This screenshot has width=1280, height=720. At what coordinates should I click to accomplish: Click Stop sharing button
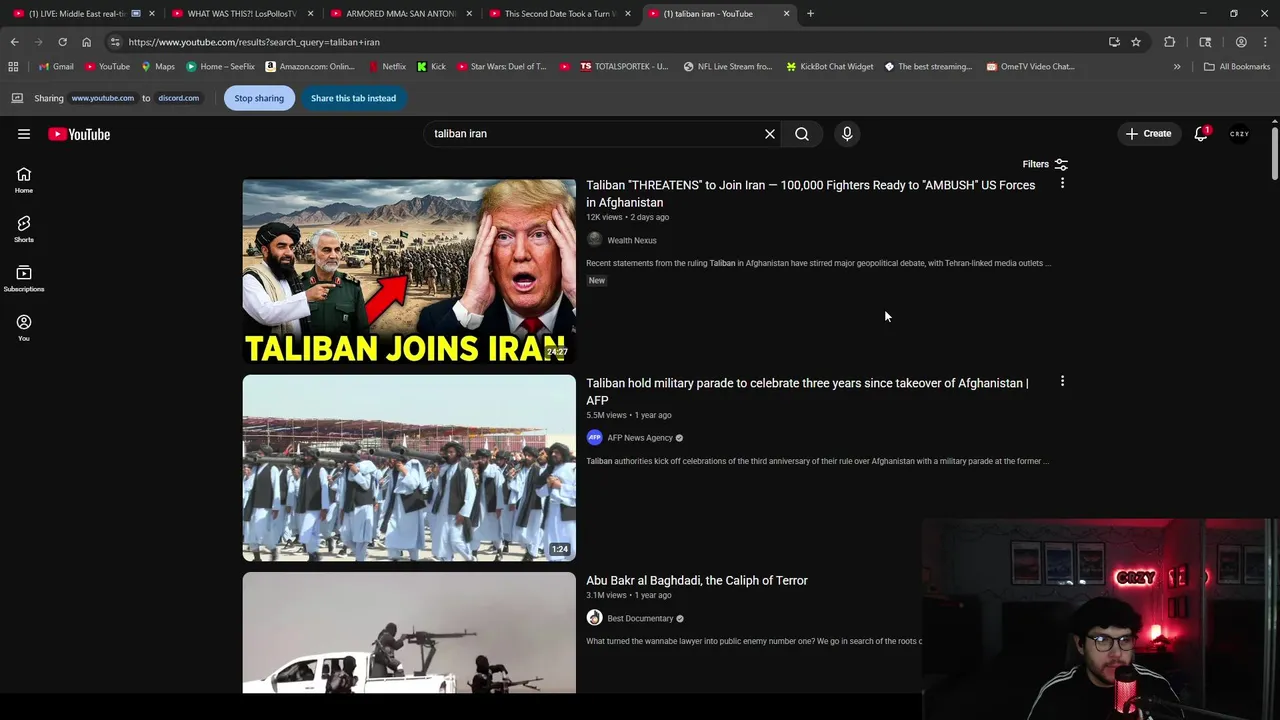pyautogui.click(x=259, y=98)
